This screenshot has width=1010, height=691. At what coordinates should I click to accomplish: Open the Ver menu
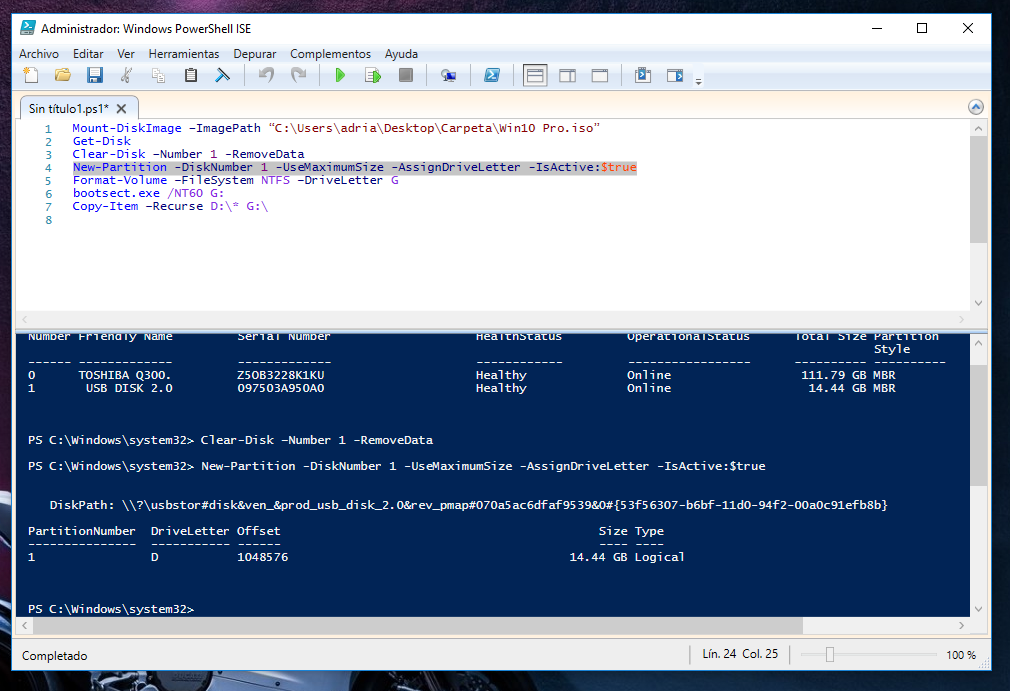[126, 54]
